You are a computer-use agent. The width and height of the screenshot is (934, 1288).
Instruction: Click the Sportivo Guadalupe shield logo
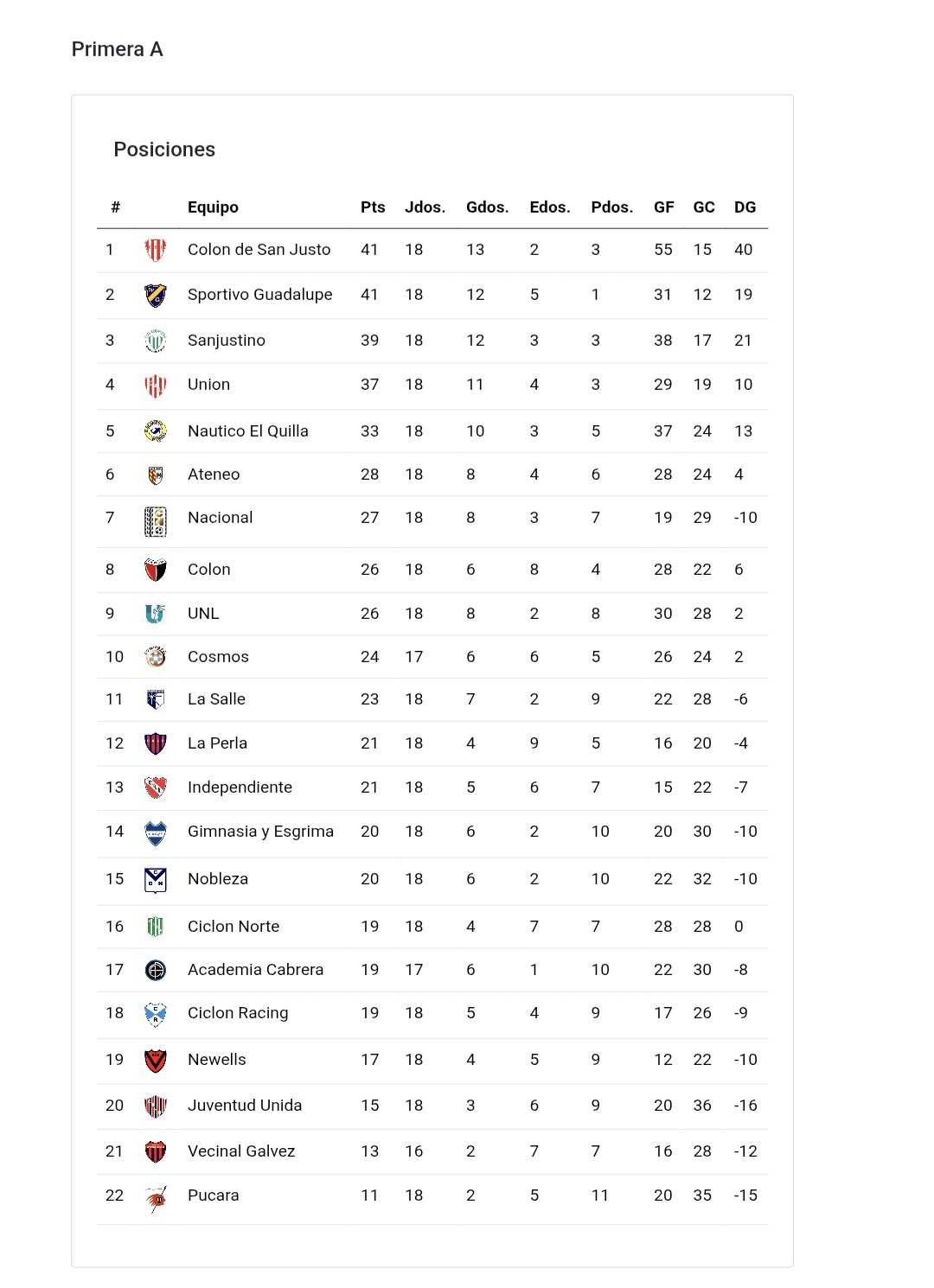coord(156,296)
